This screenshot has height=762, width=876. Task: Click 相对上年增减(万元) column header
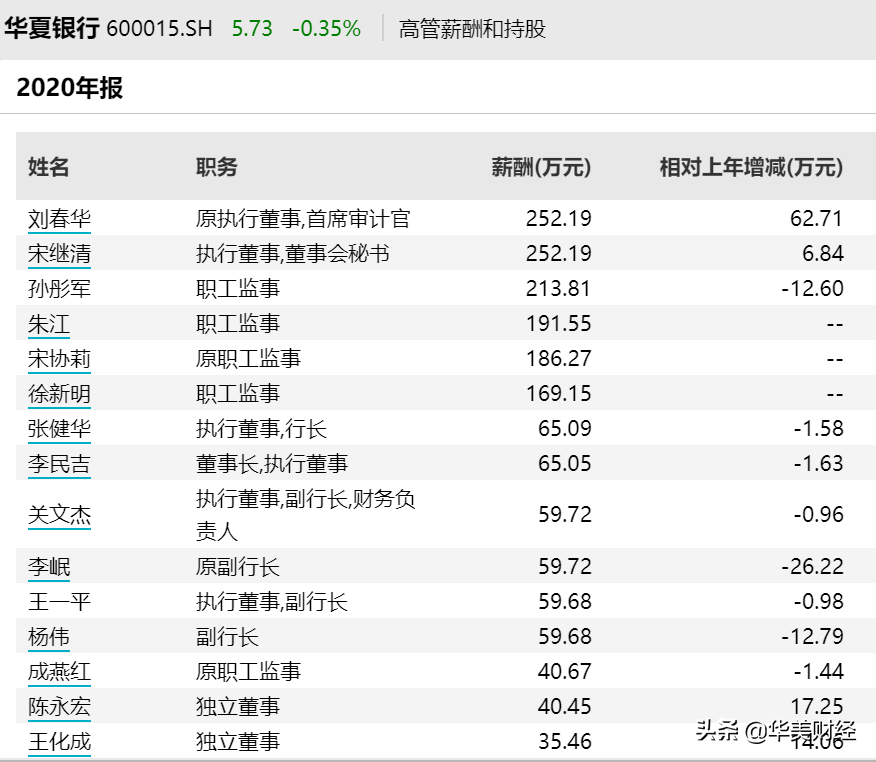[x=751, y=167]
